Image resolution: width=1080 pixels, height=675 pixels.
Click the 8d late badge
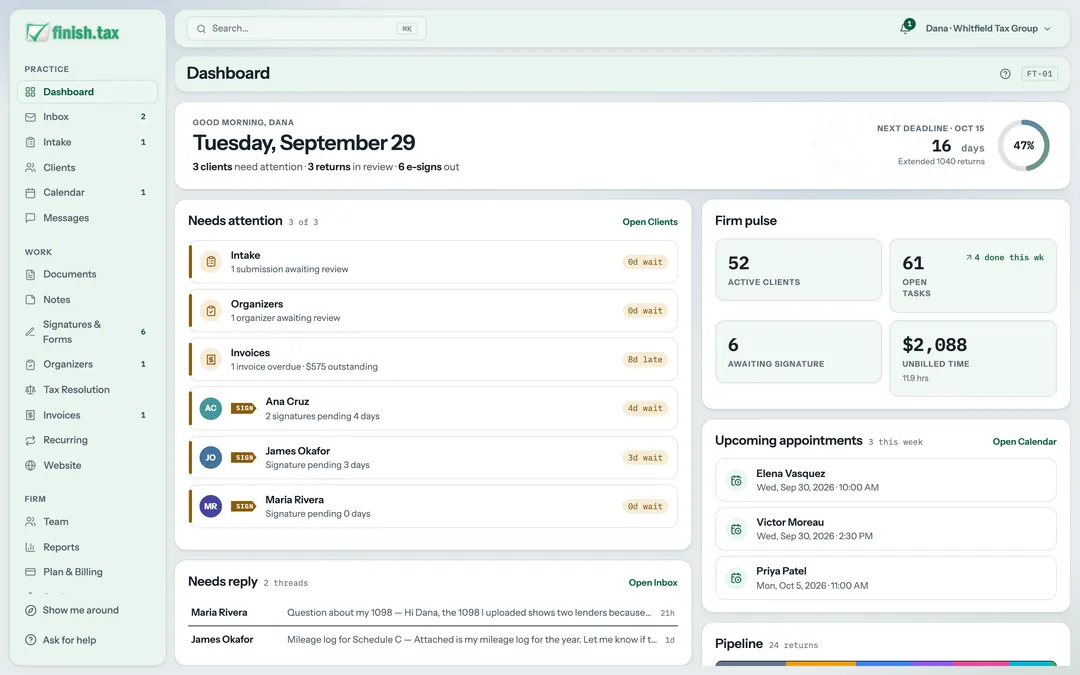coord(645,360)
